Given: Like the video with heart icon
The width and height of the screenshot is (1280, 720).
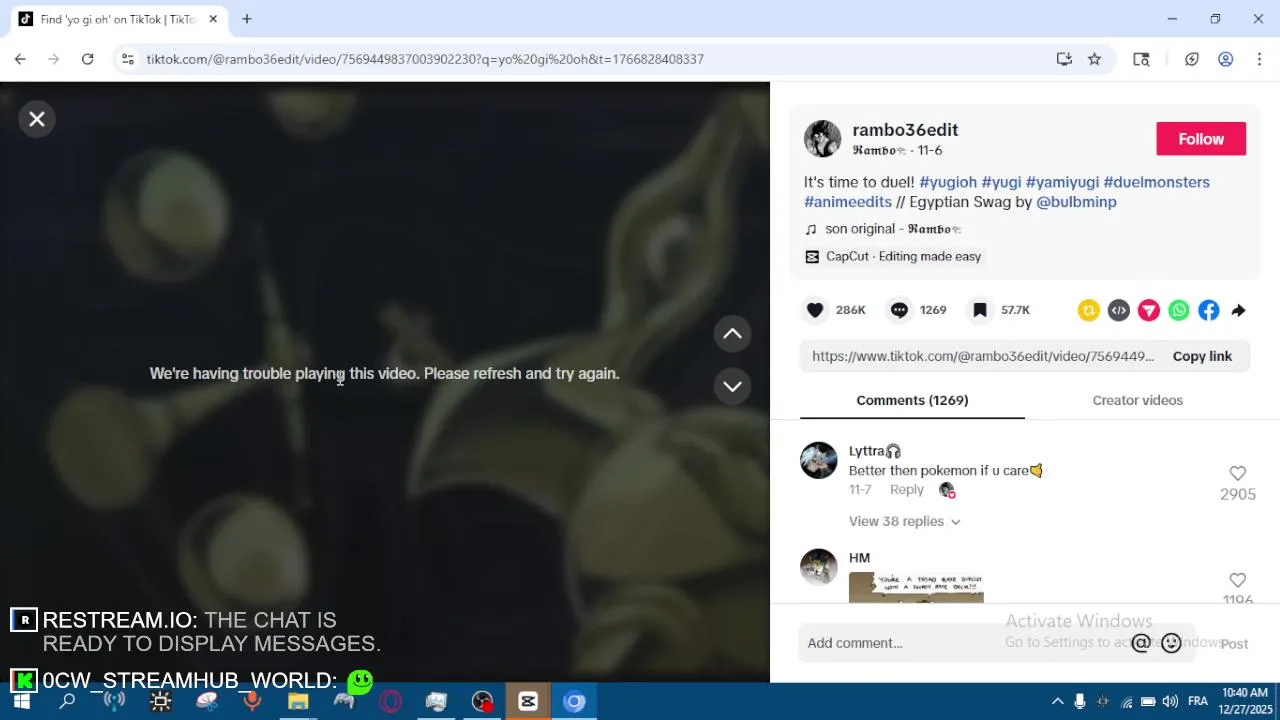Looking at the screenshot, I should coord(815,310).
